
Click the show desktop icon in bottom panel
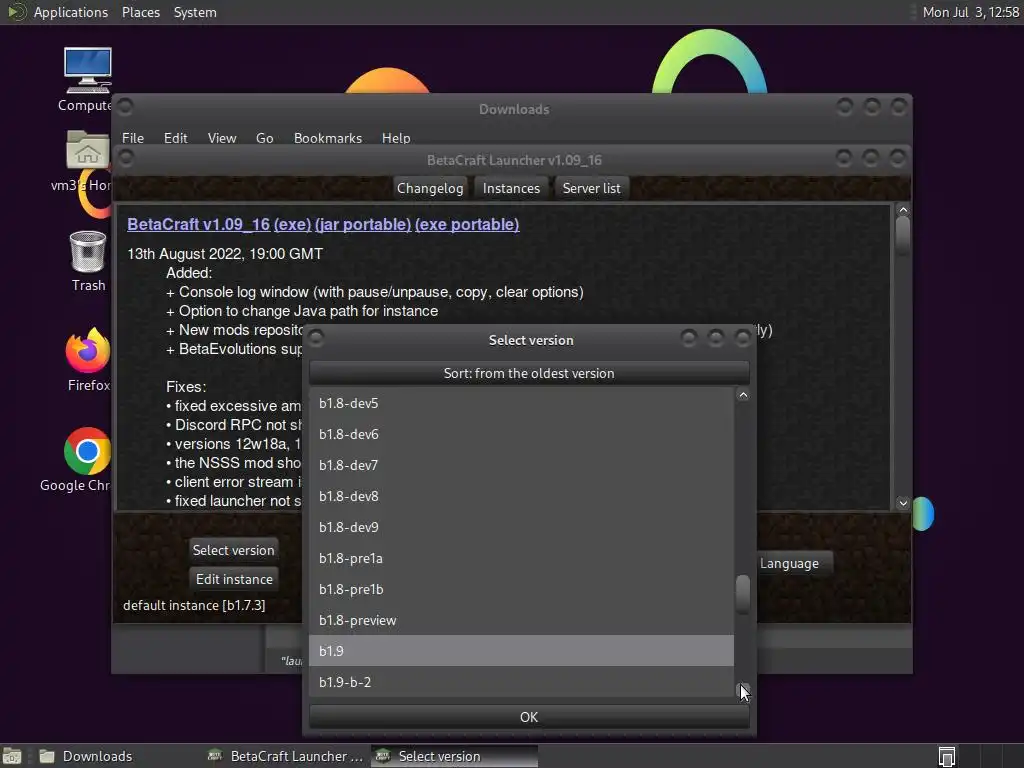click(x=12, y=756)
